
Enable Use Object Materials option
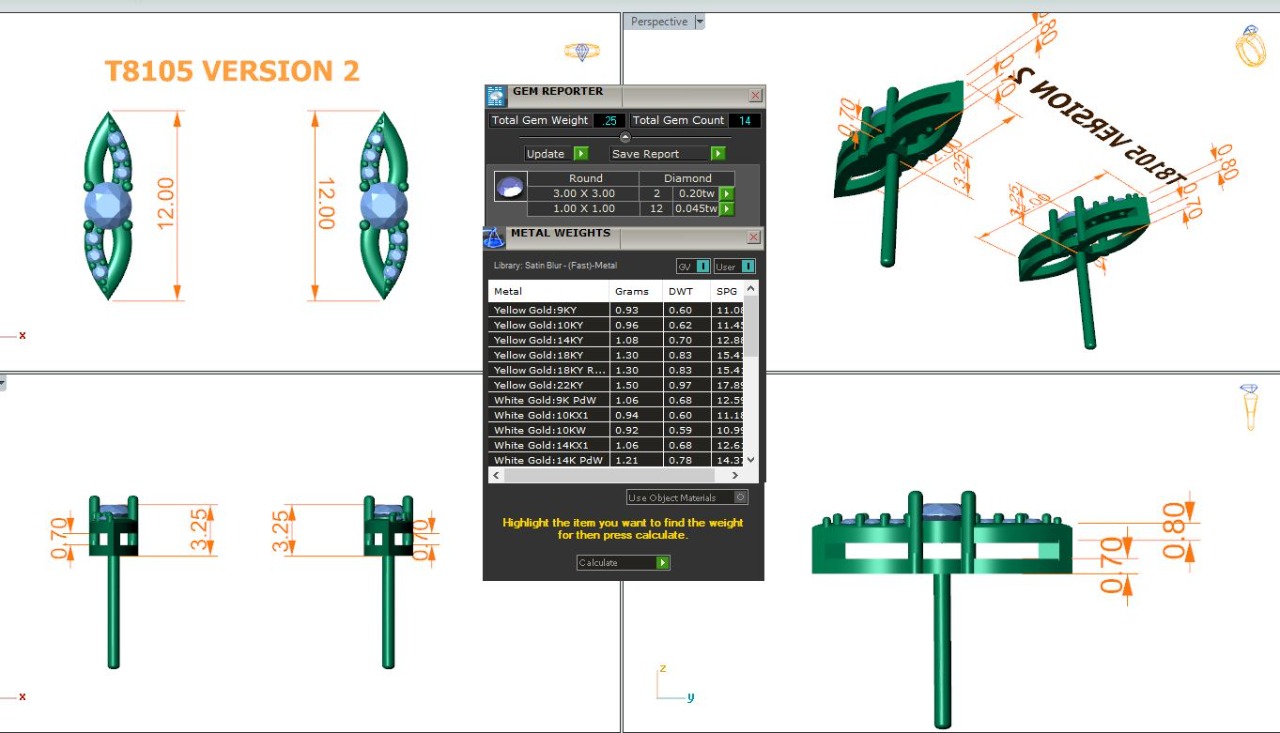tap(740, 497)
